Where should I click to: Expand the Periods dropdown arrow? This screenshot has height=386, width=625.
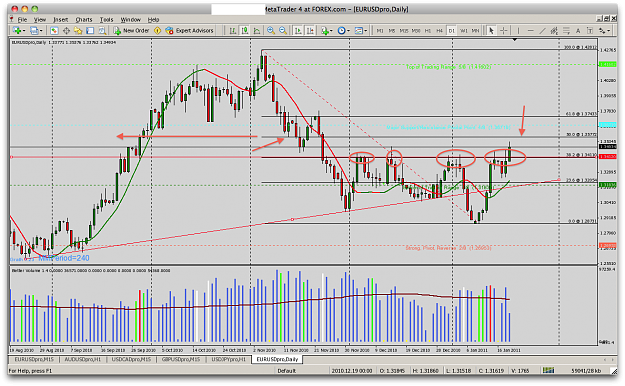click(348, 31)
